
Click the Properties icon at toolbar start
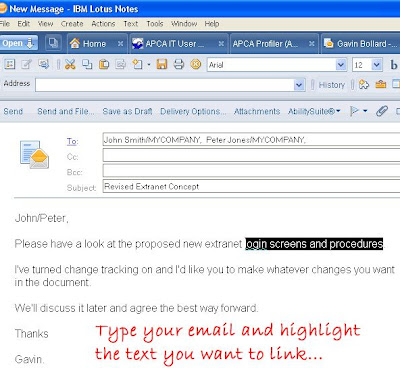click(9, 64)
